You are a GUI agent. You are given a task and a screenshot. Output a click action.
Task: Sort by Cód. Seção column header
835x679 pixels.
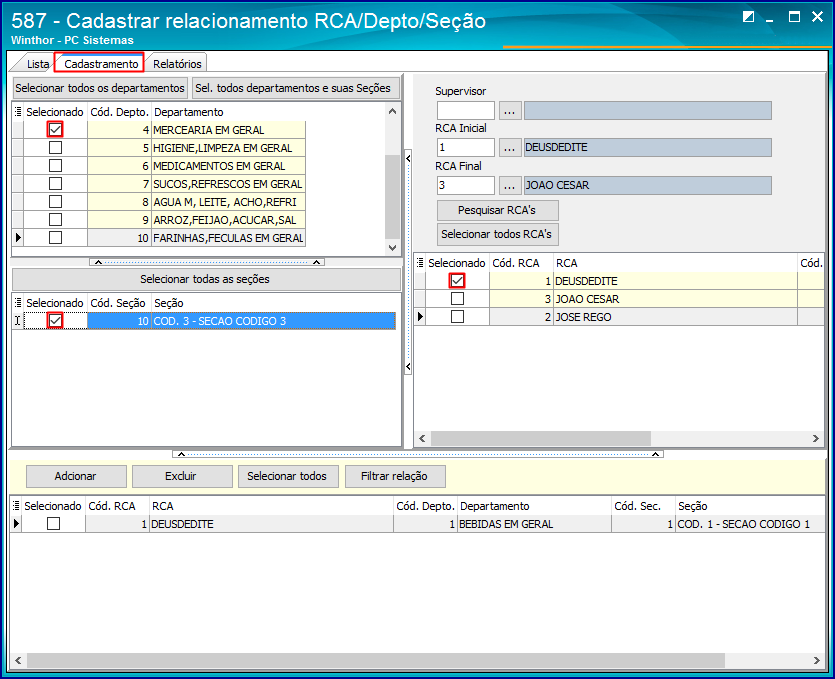point(118,303)
